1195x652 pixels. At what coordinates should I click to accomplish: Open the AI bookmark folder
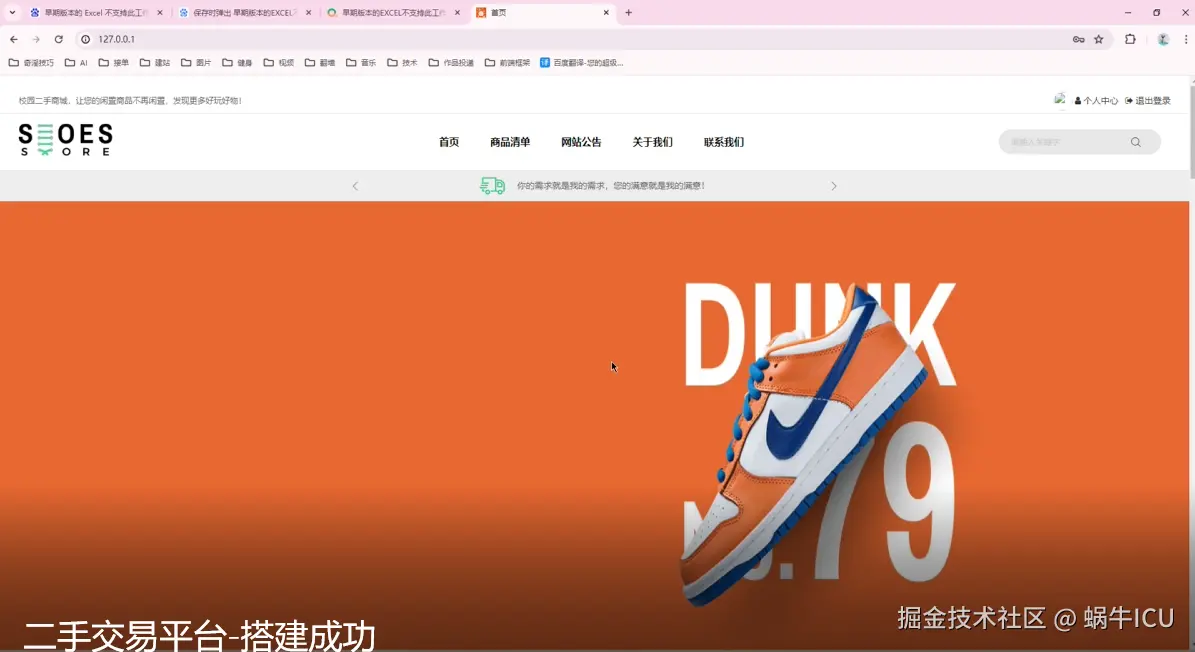(76, 62)
